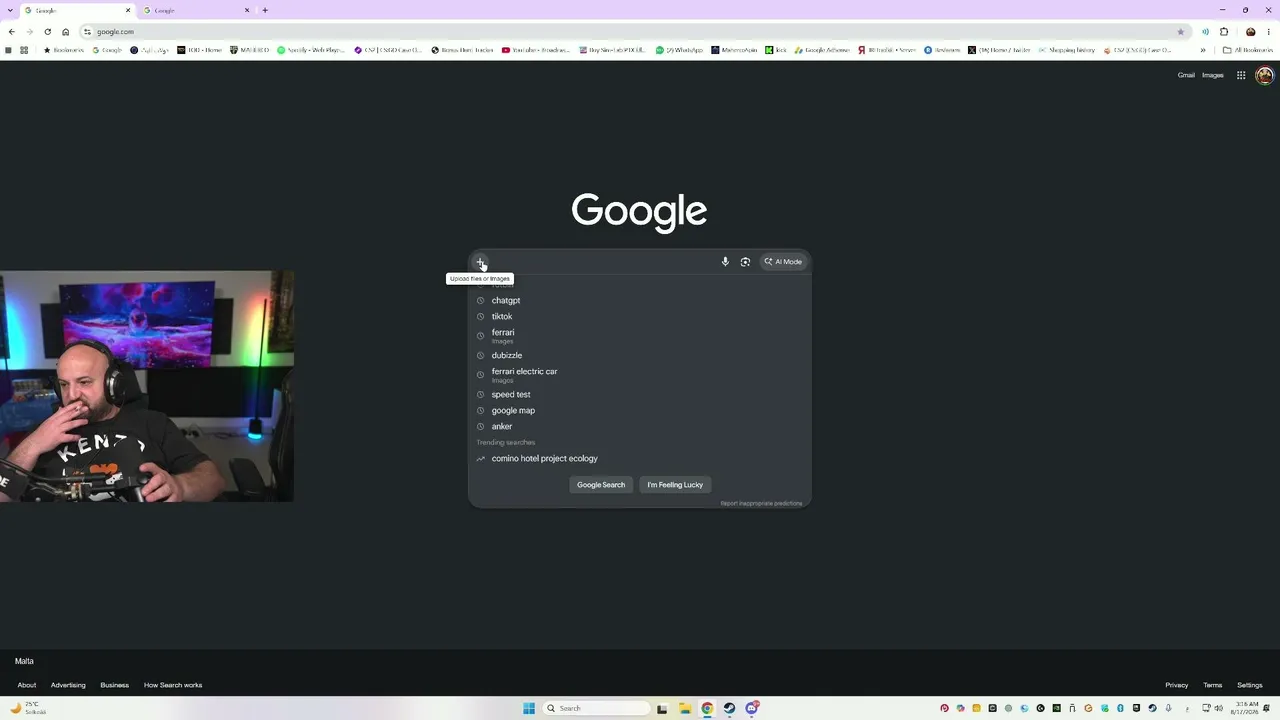Select the speed test suggestion
This screenshot has width=1280, height=720.
[640, 394]
